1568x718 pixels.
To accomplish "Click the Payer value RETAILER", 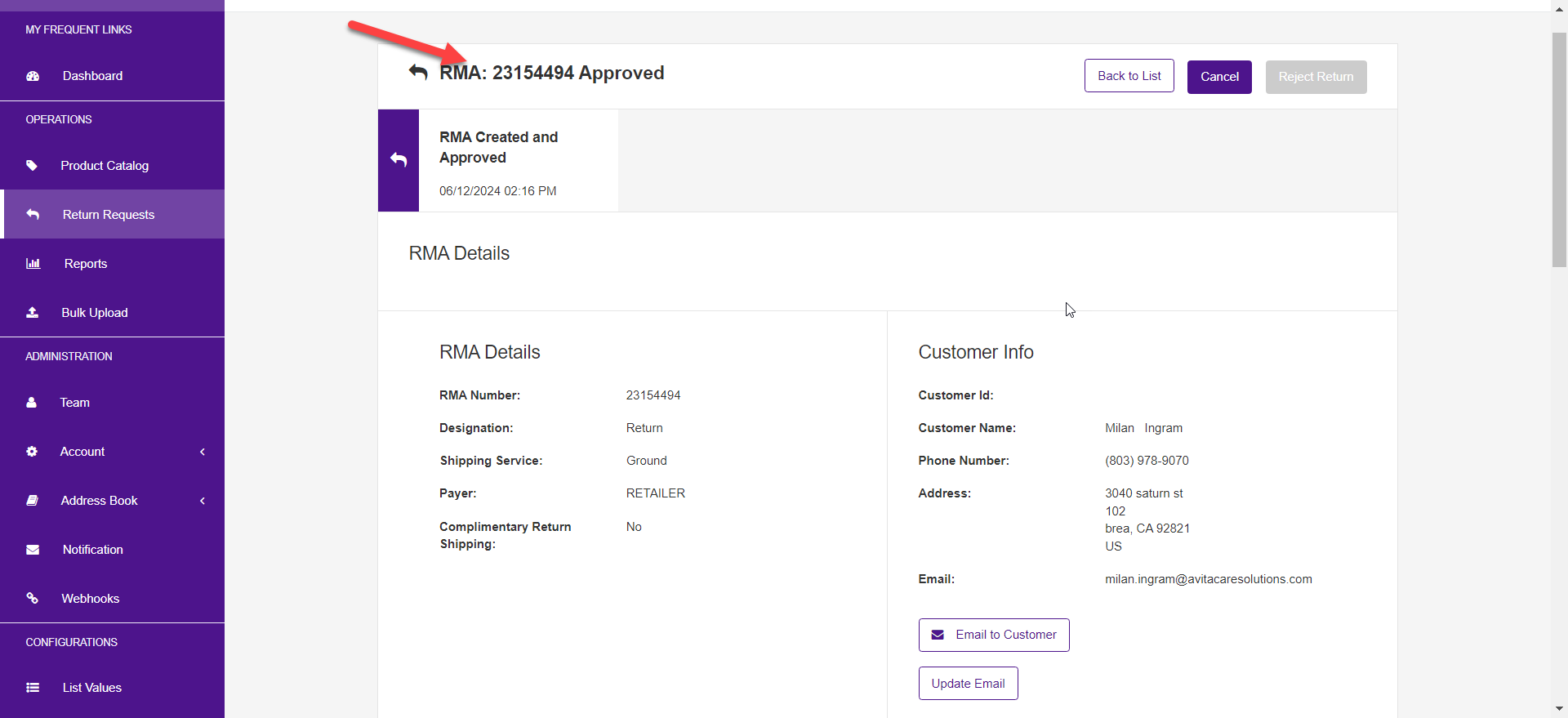I will 656,493.
